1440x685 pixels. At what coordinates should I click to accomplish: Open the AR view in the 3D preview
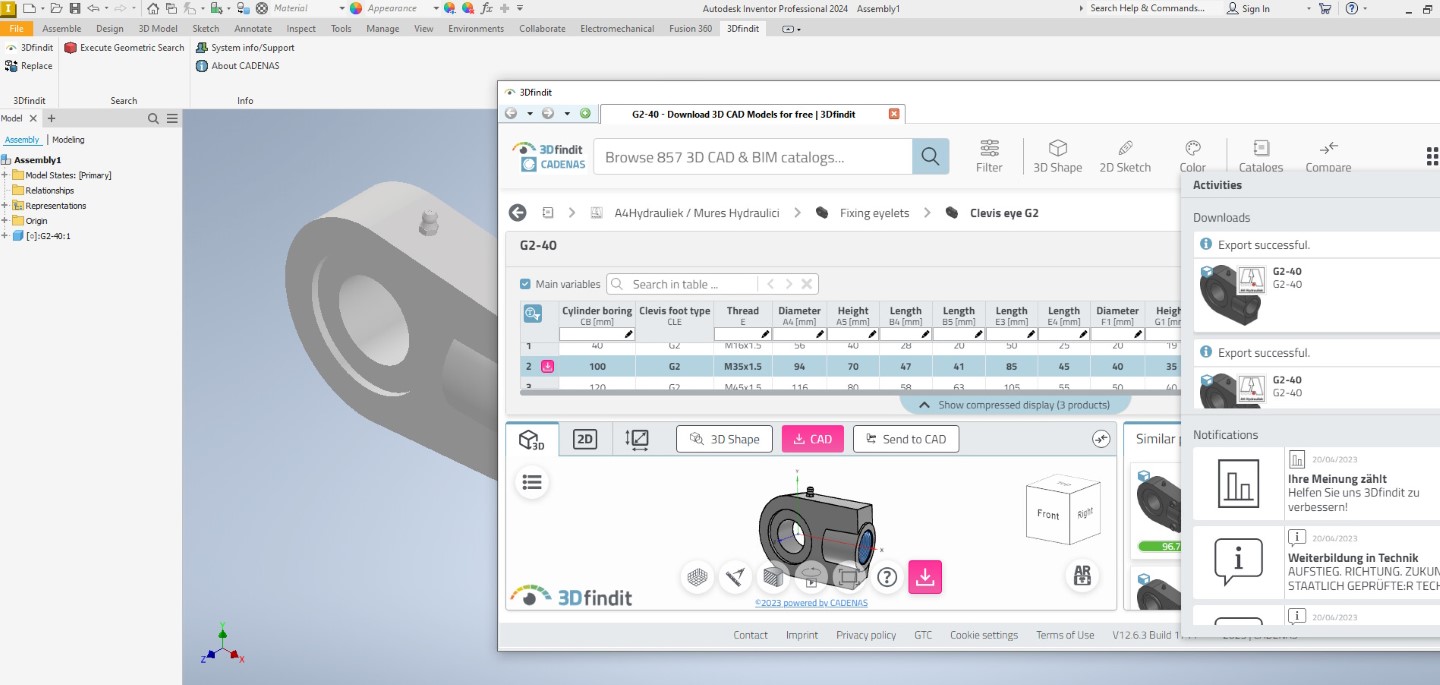coord(1082,576)
